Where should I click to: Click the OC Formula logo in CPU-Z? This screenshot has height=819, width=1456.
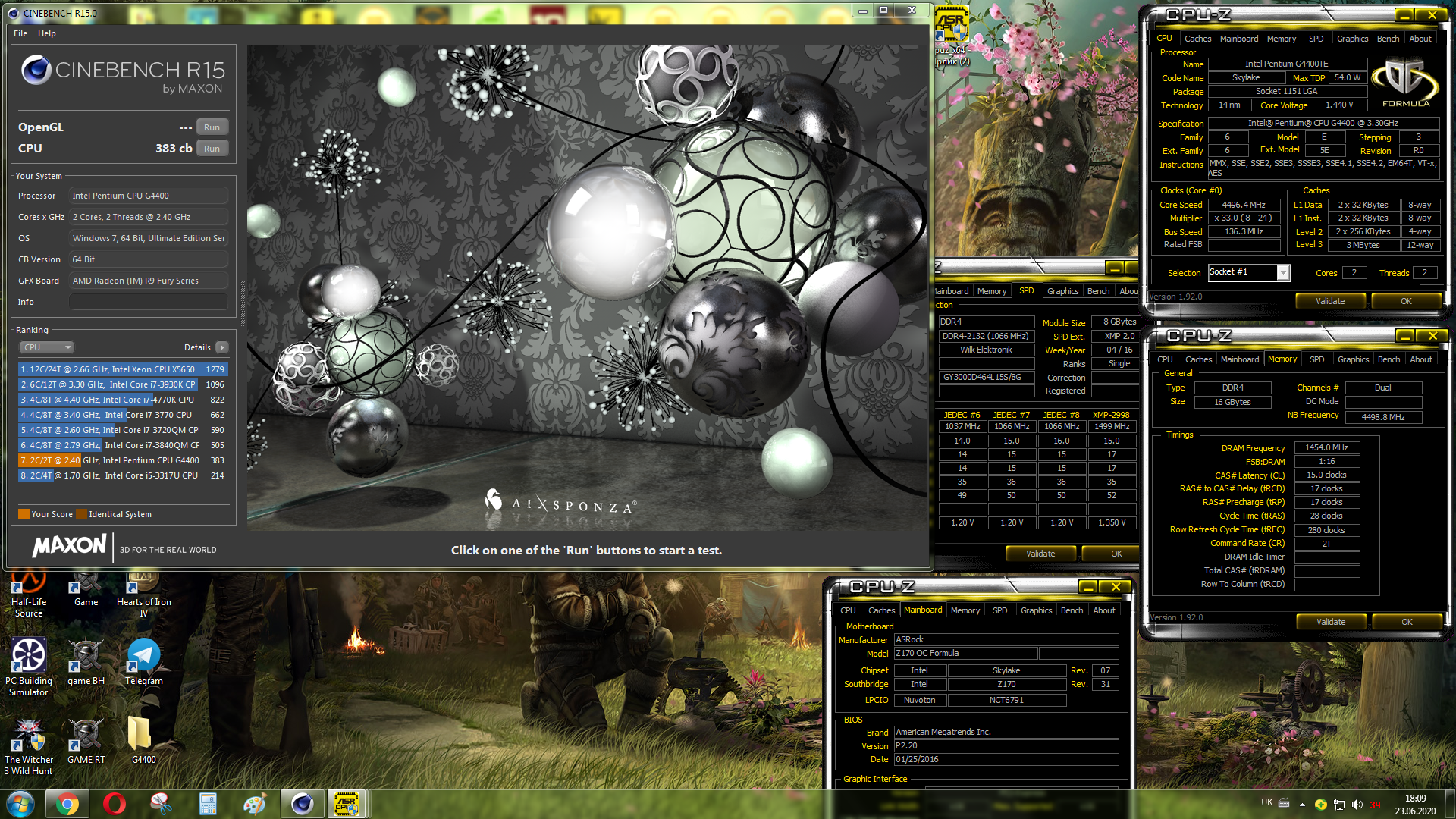(x=1405, y=83)
